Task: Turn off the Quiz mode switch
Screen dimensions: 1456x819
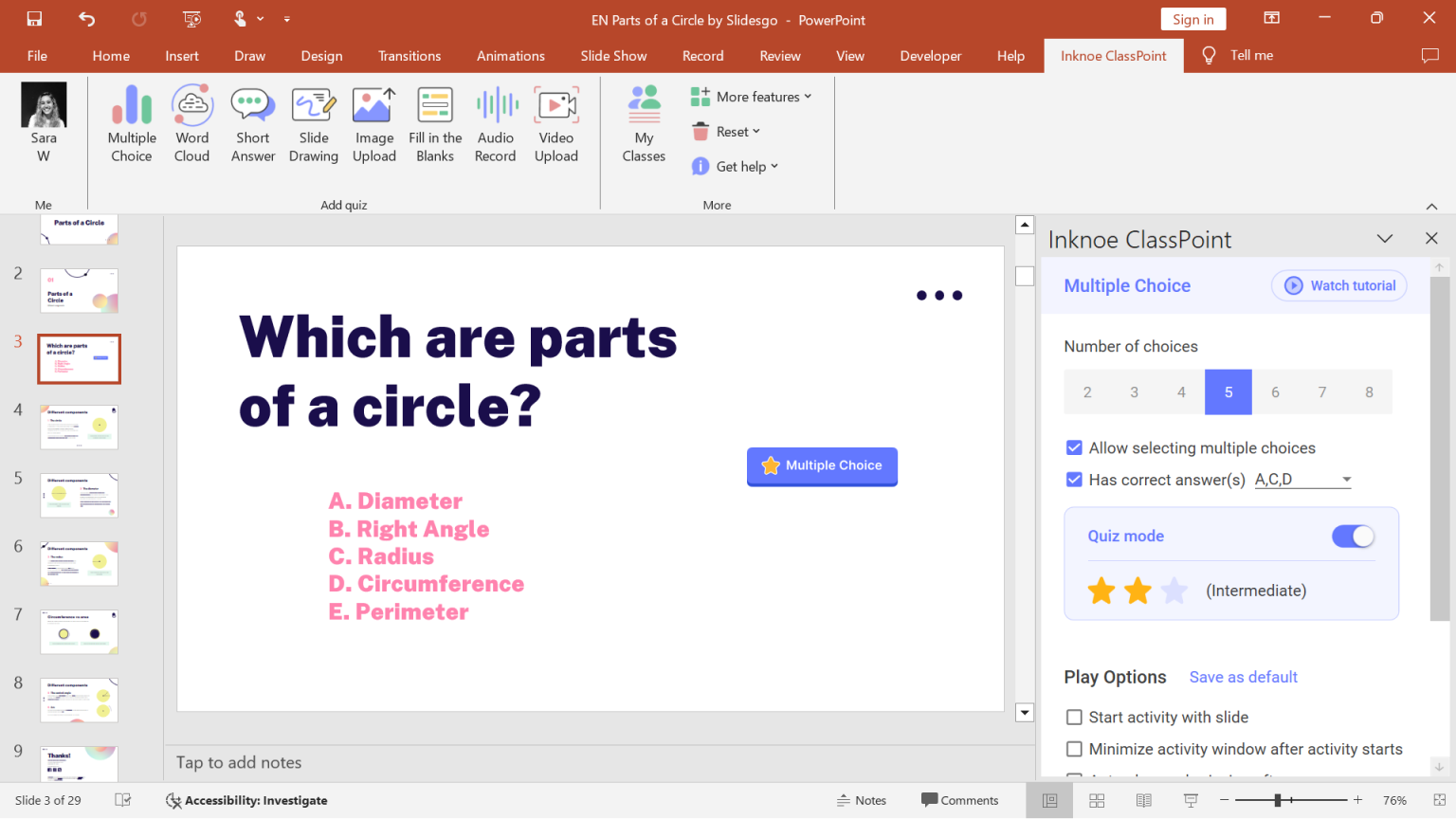Action: (1354, 537)
